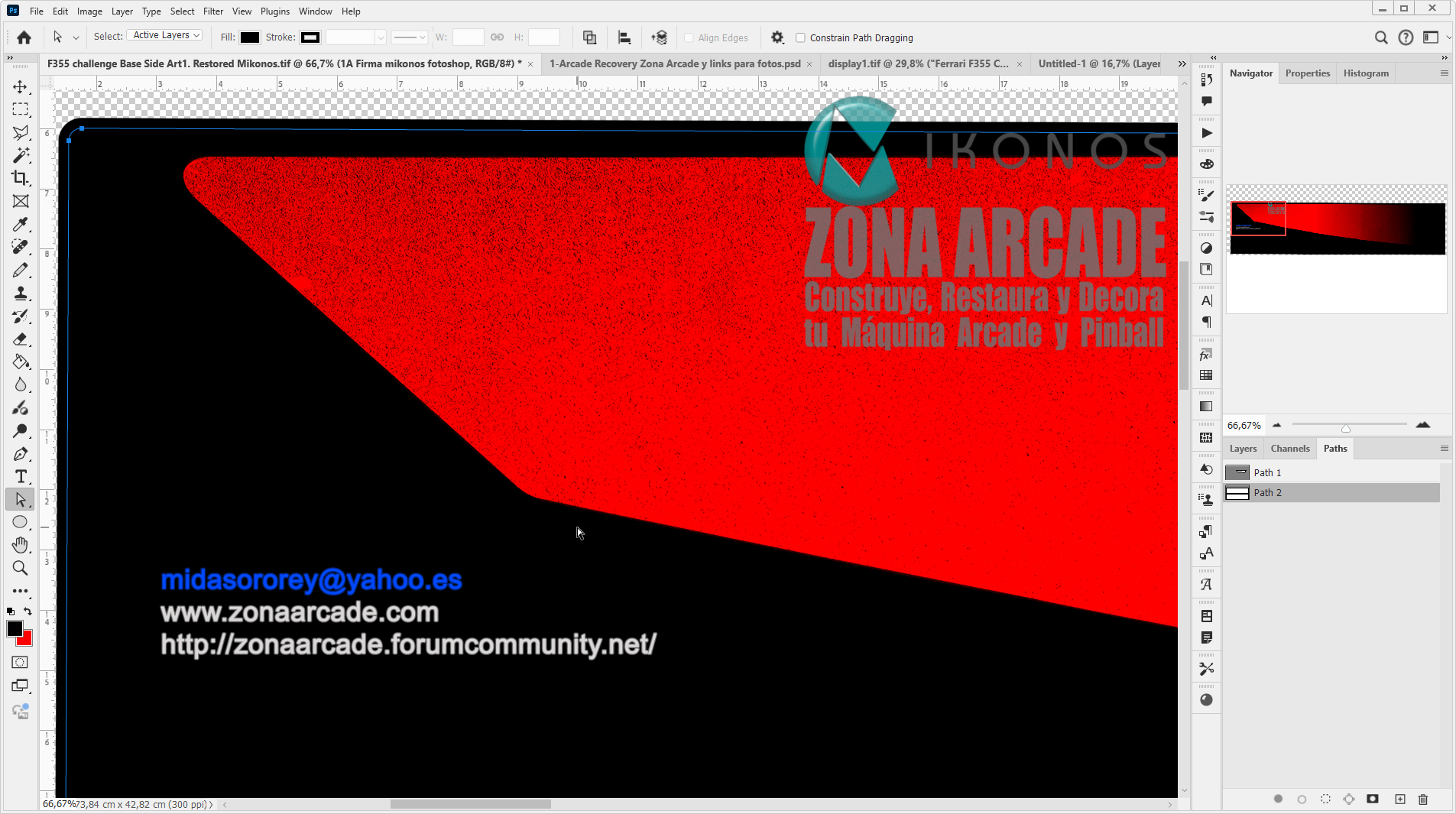This screenshot has width=1456, height=814.
Task: Click the Home icon in options bar
Action: tap(24, 37)
